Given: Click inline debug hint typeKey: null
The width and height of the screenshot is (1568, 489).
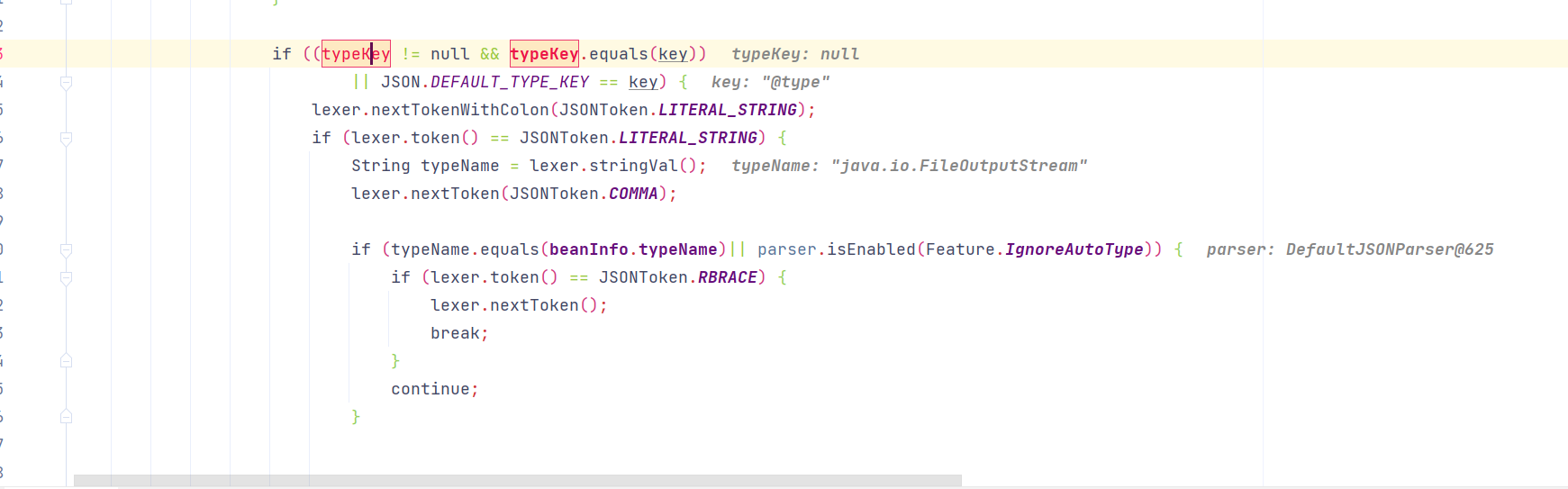Looking at the screenshot, I should coord(795,54).
